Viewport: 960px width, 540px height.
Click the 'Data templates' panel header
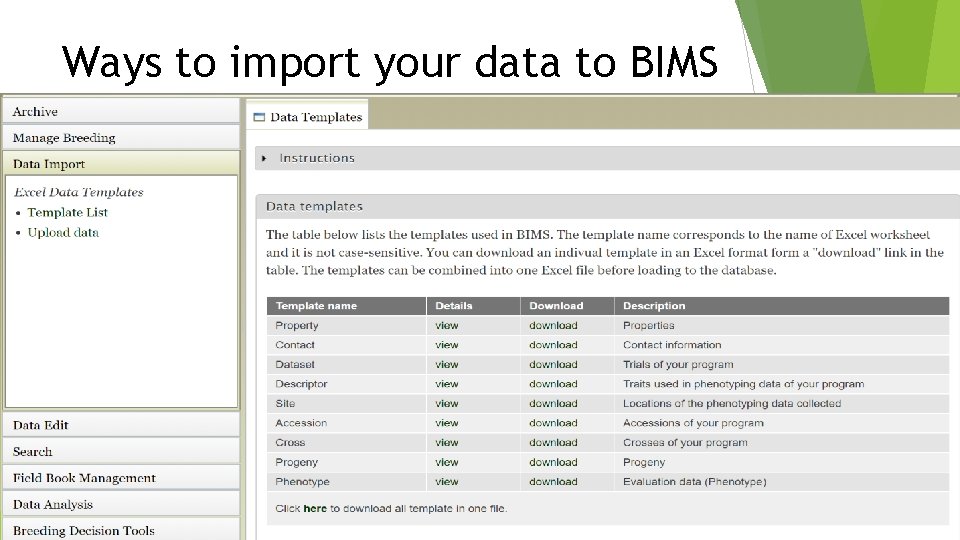tap(607, 206)
